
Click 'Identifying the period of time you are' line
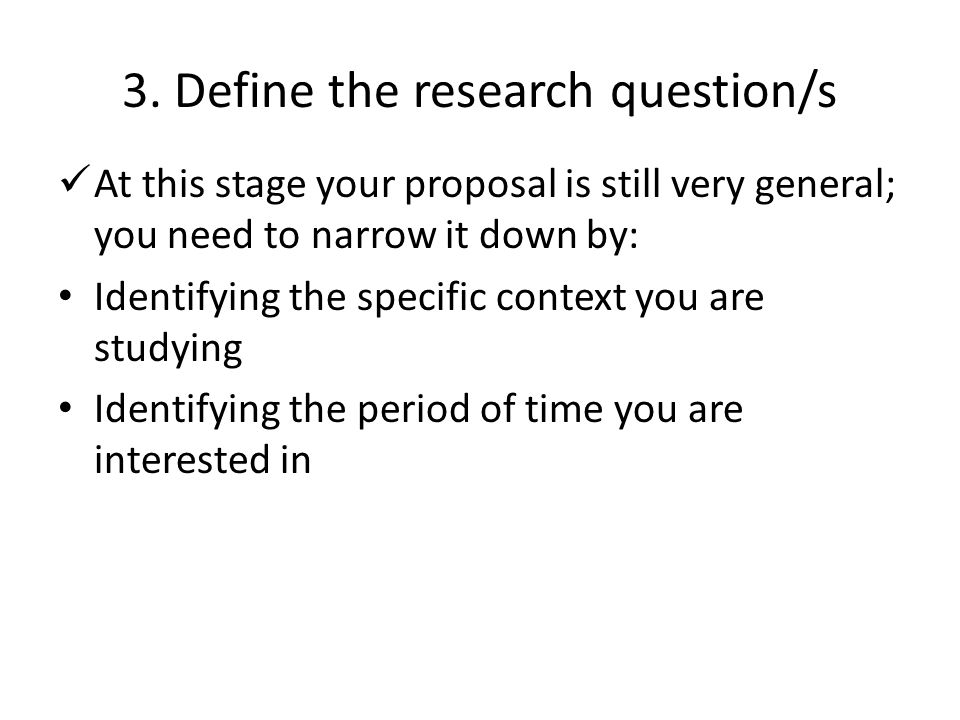click(419, 410)
